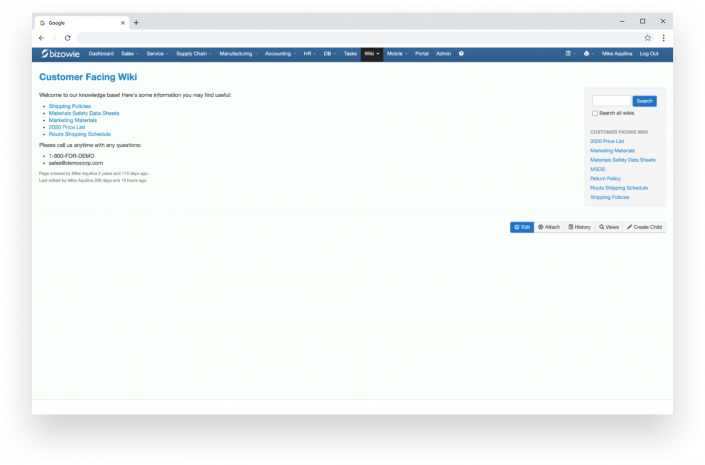Enable the Search all wikis checkbox
The image size is (705, 465).
point(594,113)
